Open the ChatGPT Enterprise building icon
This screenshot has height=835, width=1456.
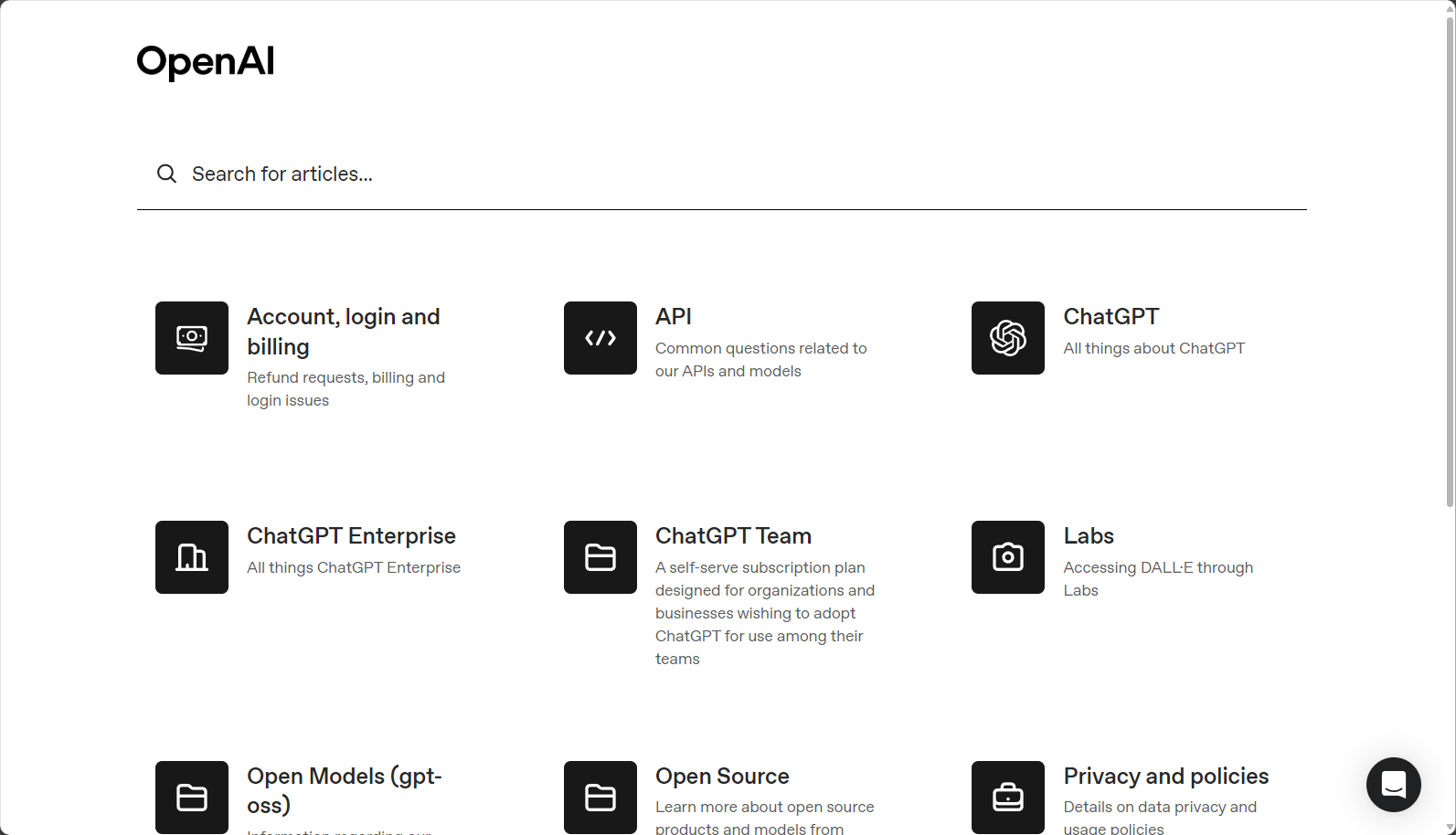(192, 557)
